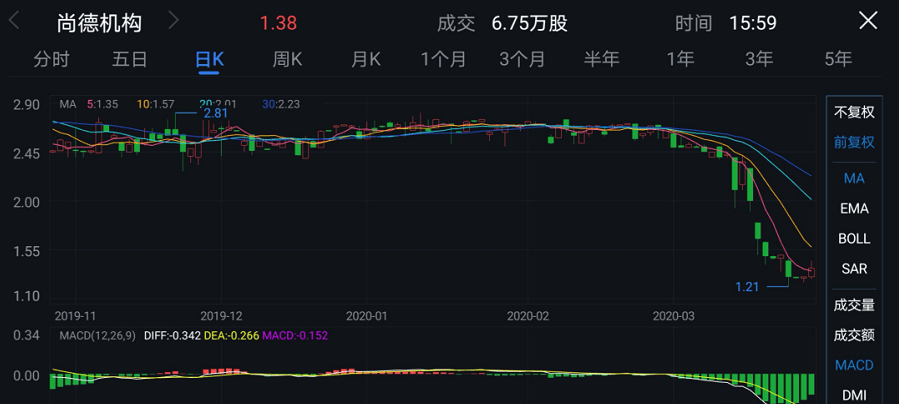Viewport: 899px width, 404px height.
Task: Switch to the 五日 five-day tab
Action: 130,59
